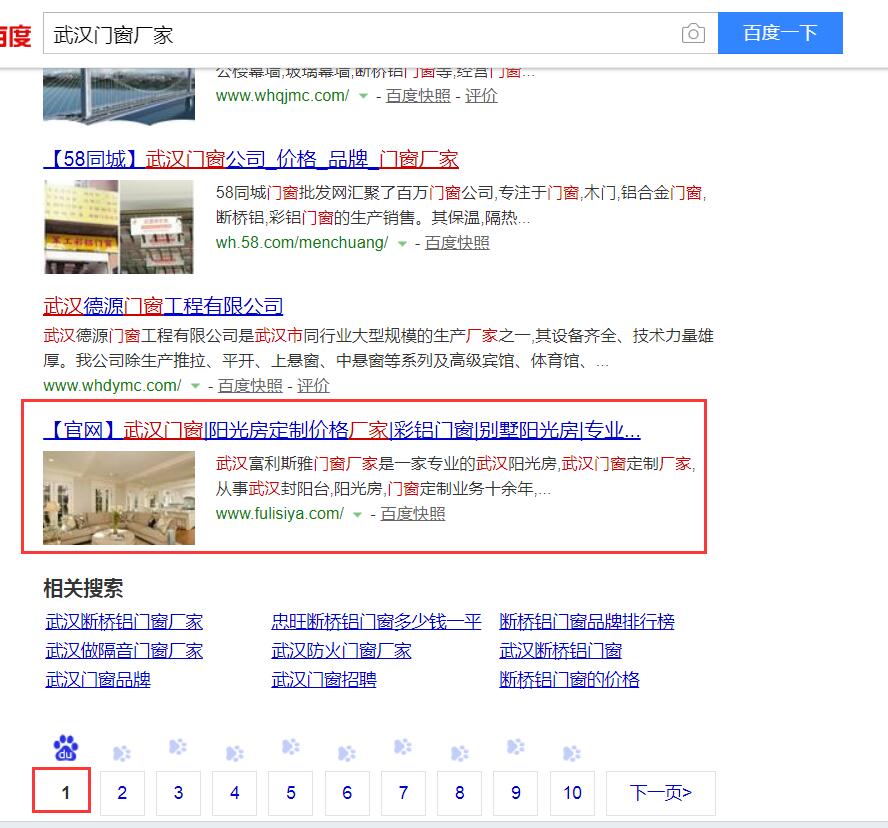Open the 【58同城】武汉门窗公司 result title
Viewport: 888px width, 828px height.
(251, 159)
